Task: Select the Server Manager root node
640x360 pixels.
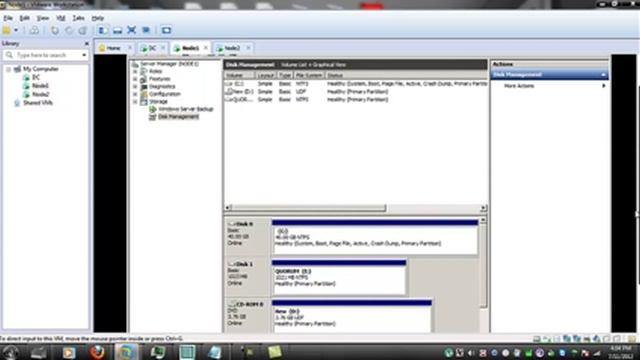Action: [x=169, y=64]
